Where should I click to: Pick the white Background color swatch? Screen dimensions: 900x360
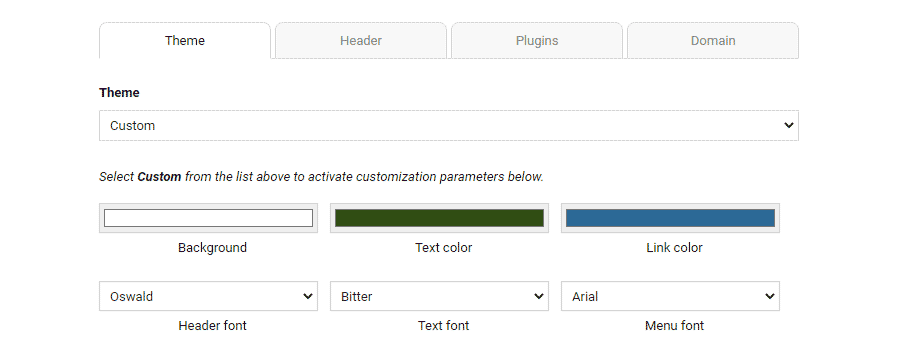[x=208, y=218]
